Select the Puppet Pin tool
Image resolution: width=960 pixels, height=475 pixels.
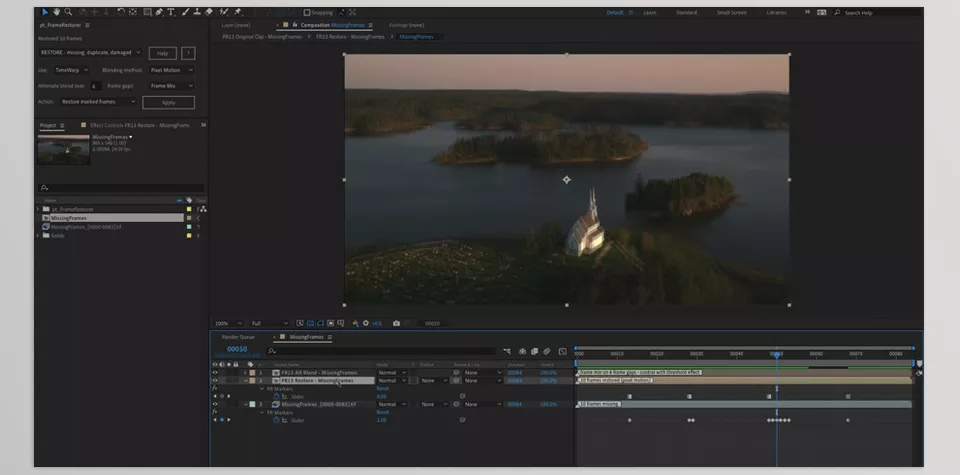coord(238,12)
